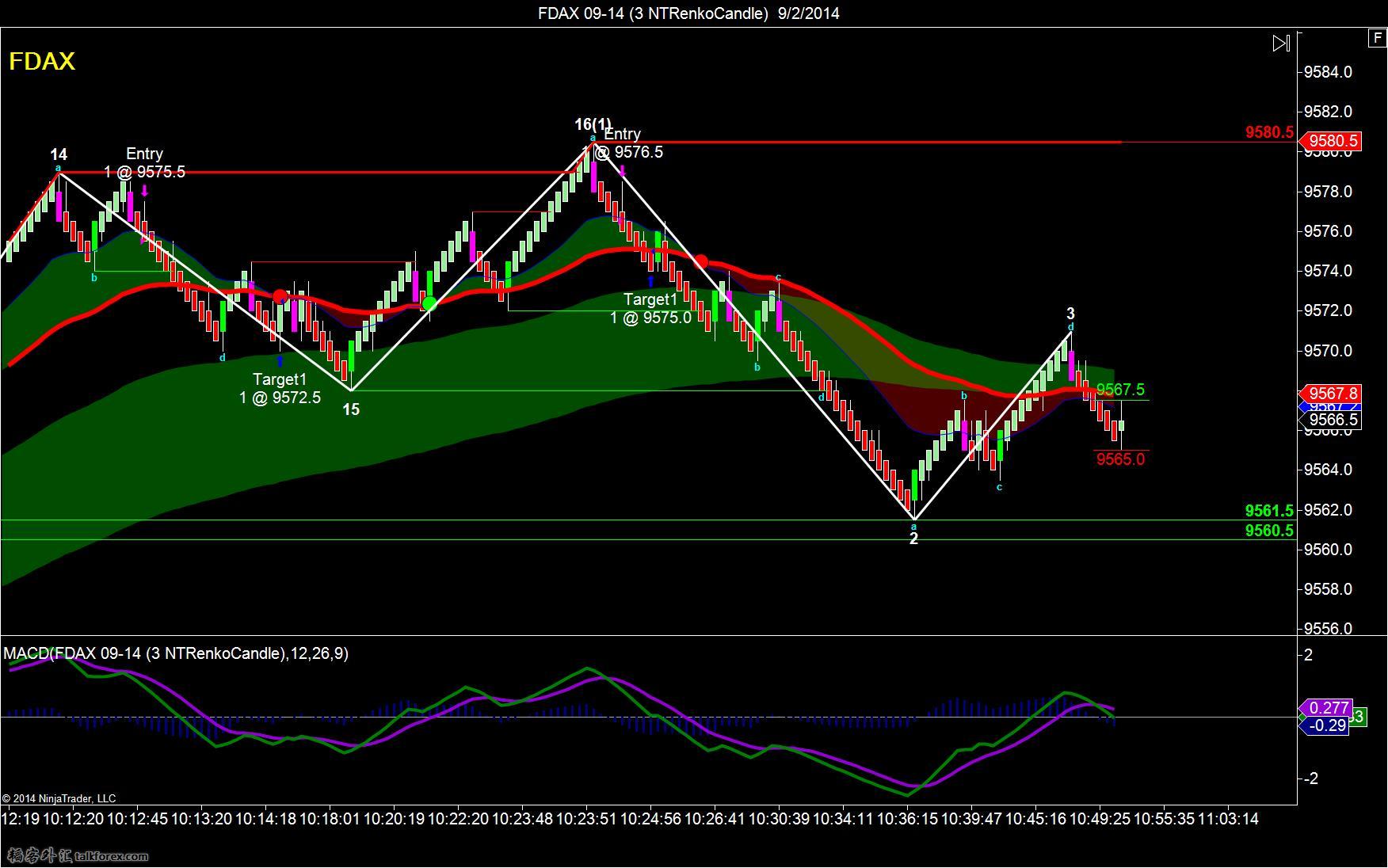Click the 9564.0 price axis label

point(1328,470)
